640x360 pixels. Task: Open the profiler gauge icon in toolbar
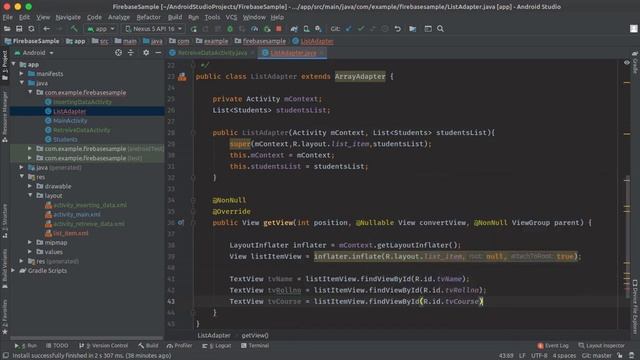point(254,29)
